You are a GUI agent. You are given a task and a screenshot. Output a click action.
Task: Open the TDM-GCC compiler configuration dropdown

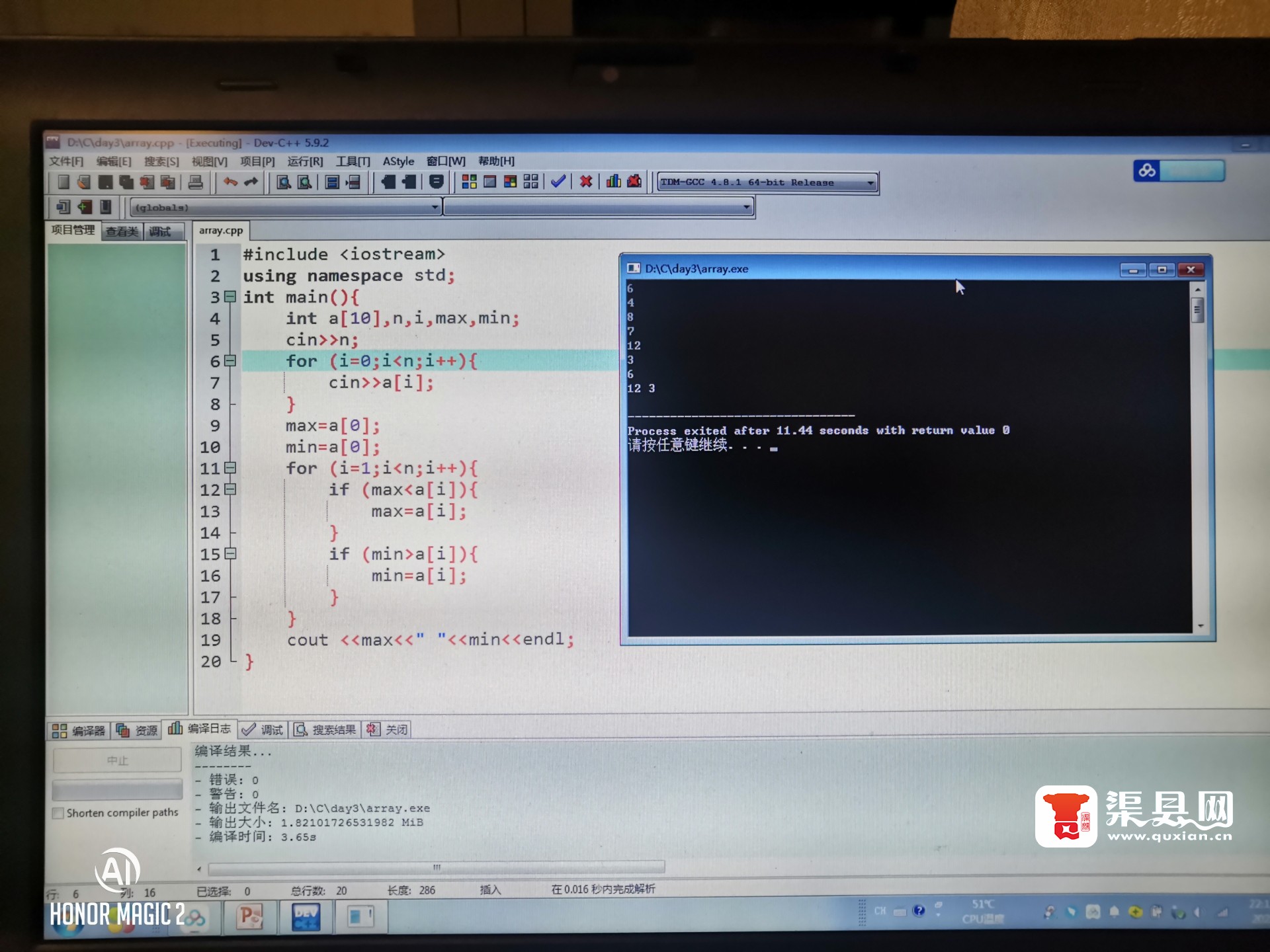pyautogui.click(x=870, y=182)
